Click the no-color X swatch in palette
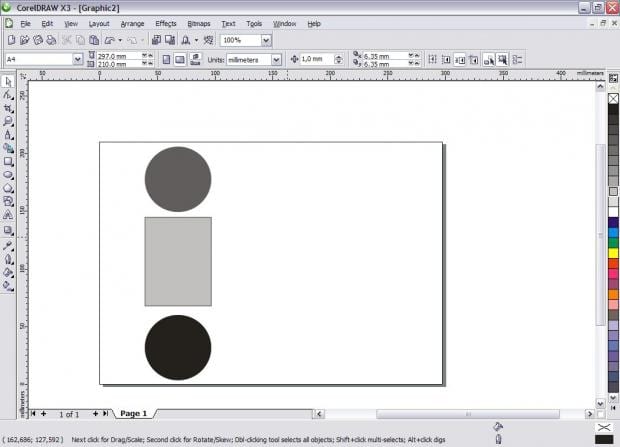620x447 pixels. tap(613, 98)
